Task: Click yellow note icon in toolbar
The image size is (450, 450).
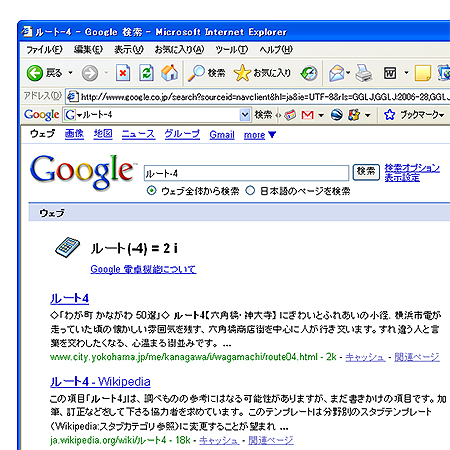Action: (423, 73)
